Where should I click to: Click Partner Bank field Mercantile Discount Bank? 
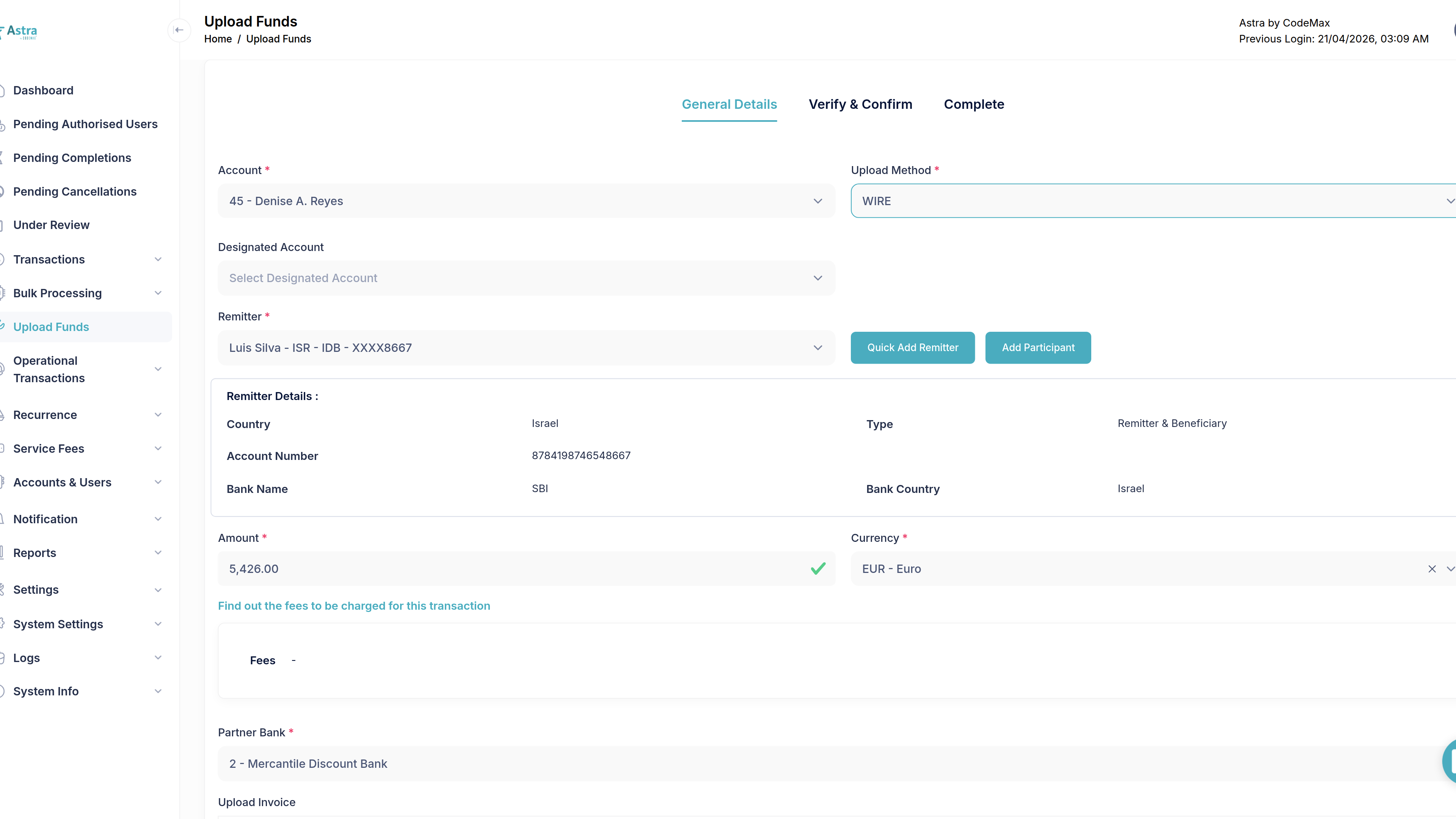point(836,764)
